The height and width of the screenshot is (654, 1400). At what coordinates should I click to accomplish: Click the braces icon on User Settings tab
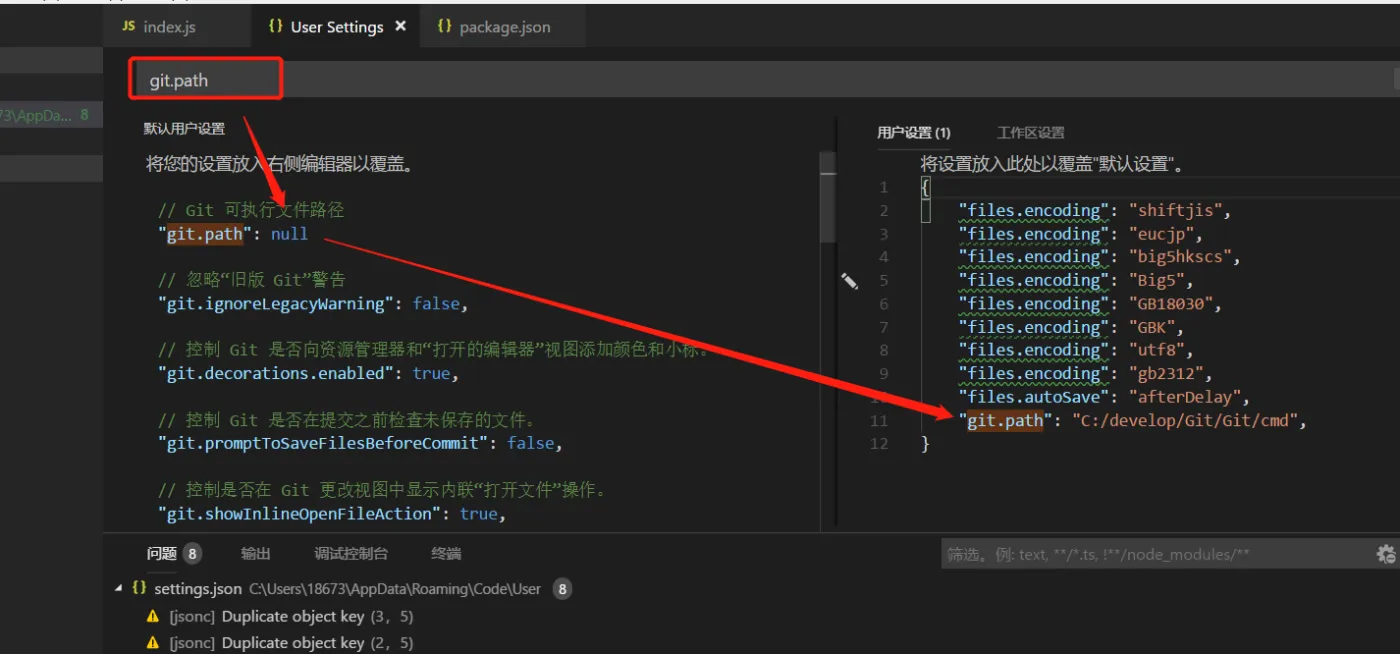coord(275,27)
